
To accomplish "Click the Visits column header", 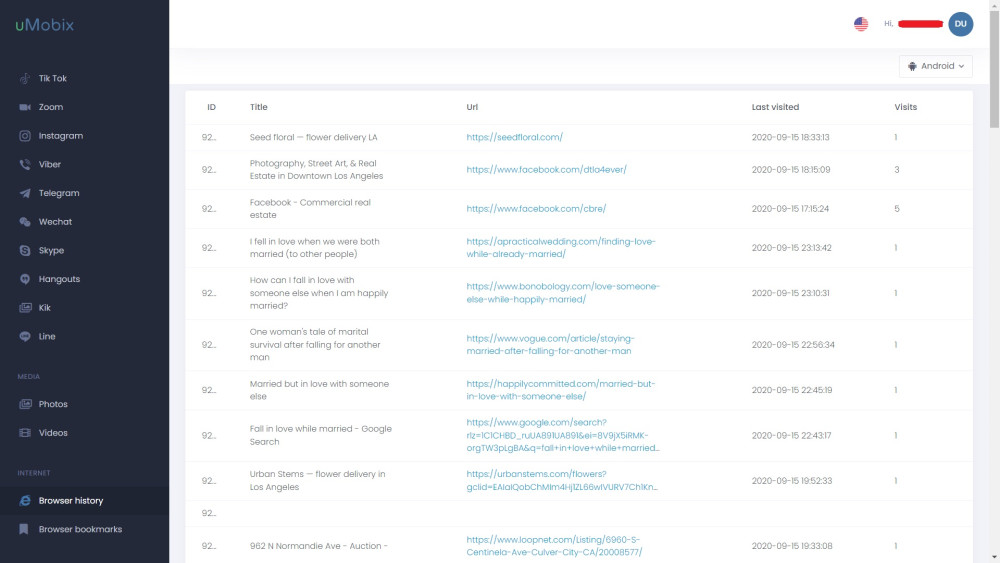I will 905,107.
